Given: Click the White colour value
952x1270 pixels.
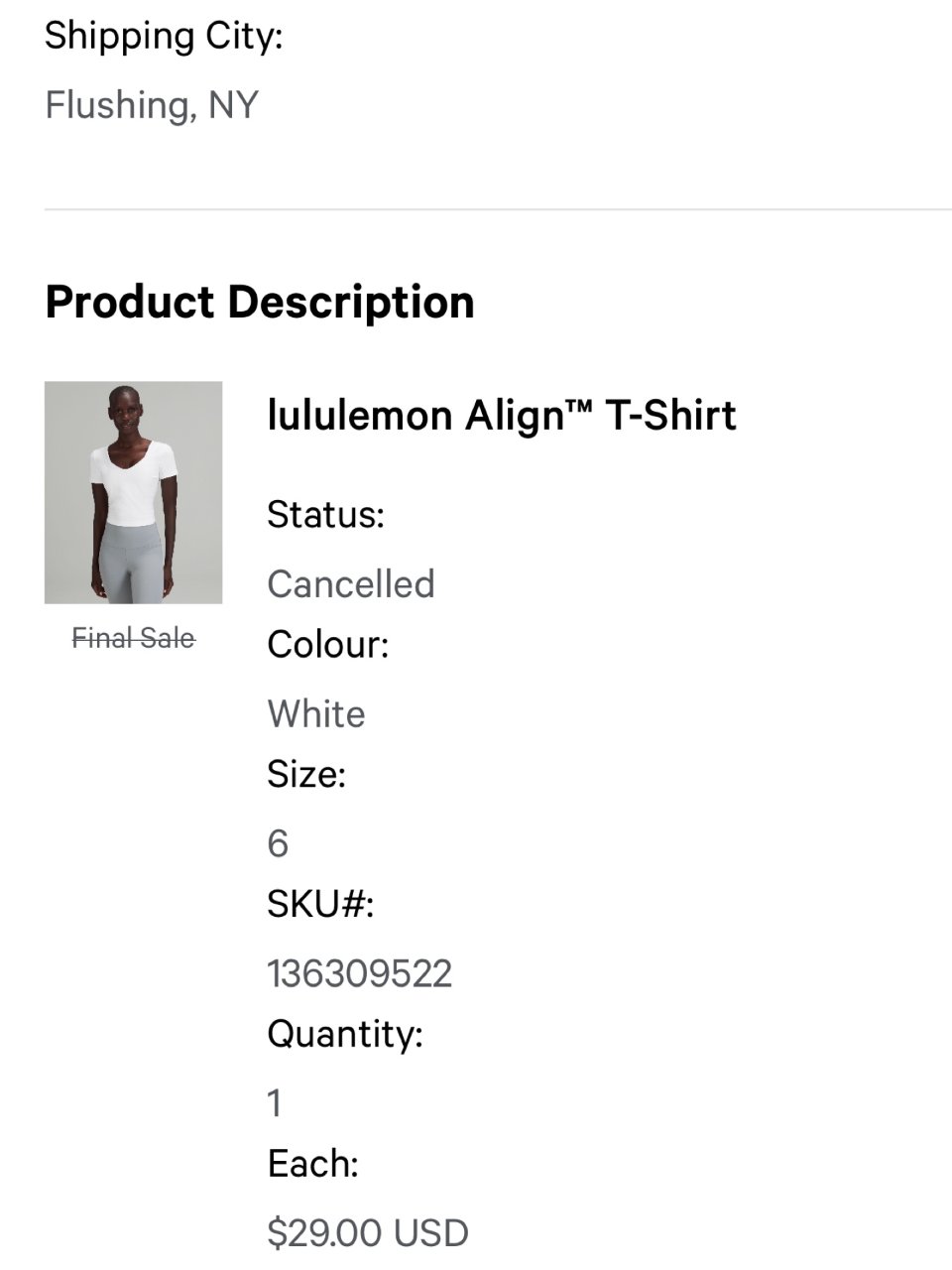Looking at the screenshot, I should click(316, 714).
